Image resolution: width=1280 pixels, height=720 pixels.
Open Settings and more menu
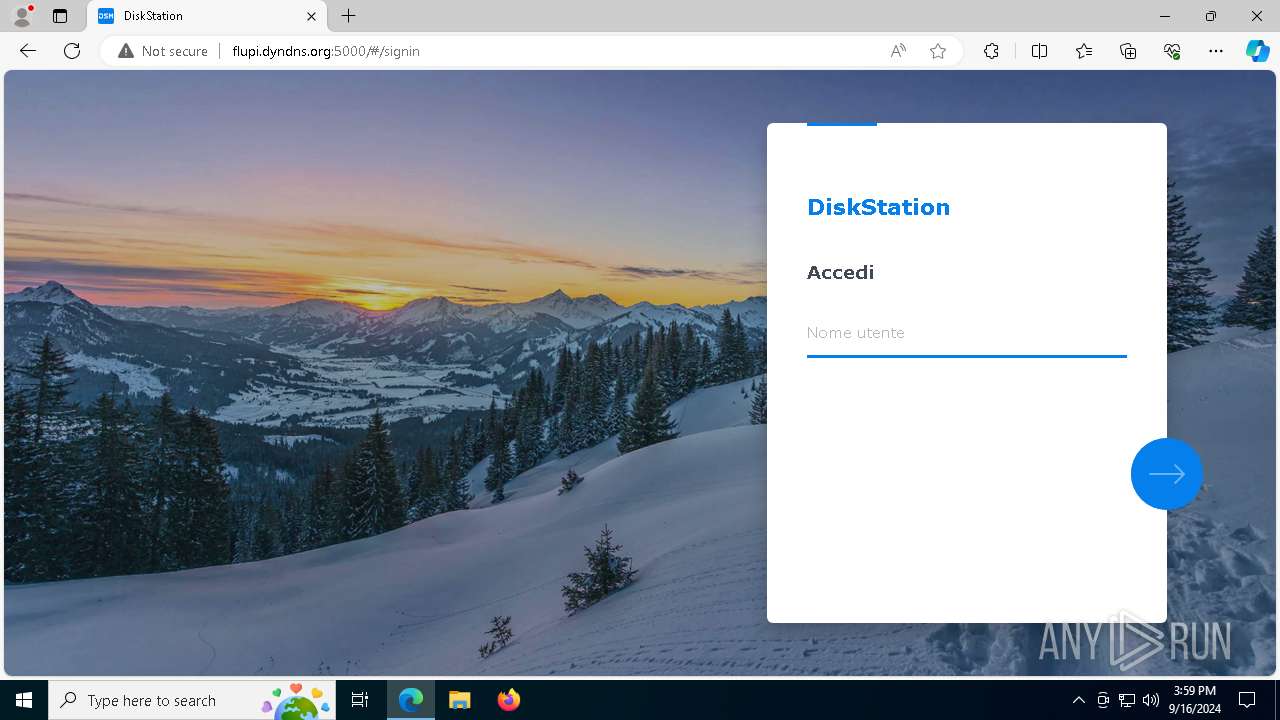1216,51
